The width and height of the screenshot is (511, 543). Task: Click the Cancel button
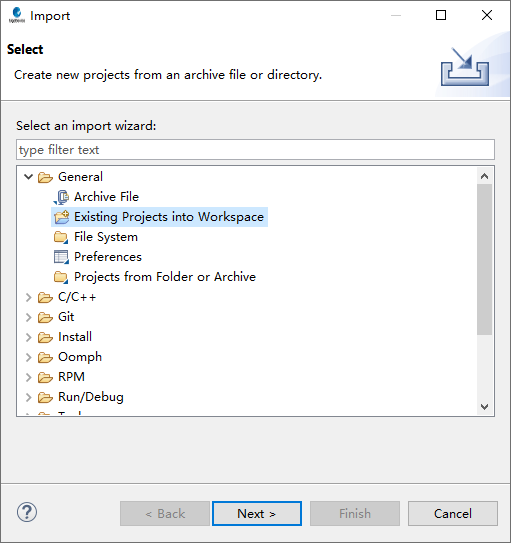[453, 514]
